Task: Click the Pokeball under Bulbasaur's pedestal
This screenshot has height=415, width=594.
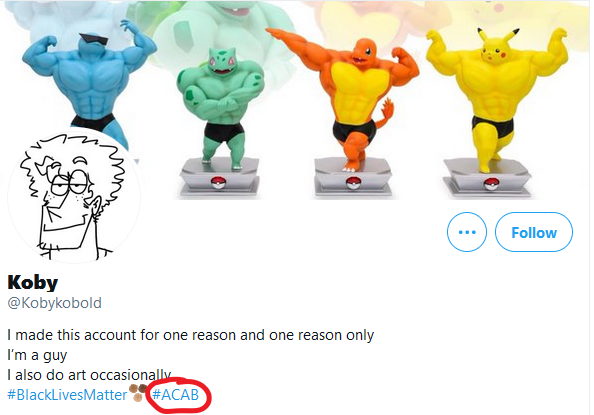Action: point(218,182)
